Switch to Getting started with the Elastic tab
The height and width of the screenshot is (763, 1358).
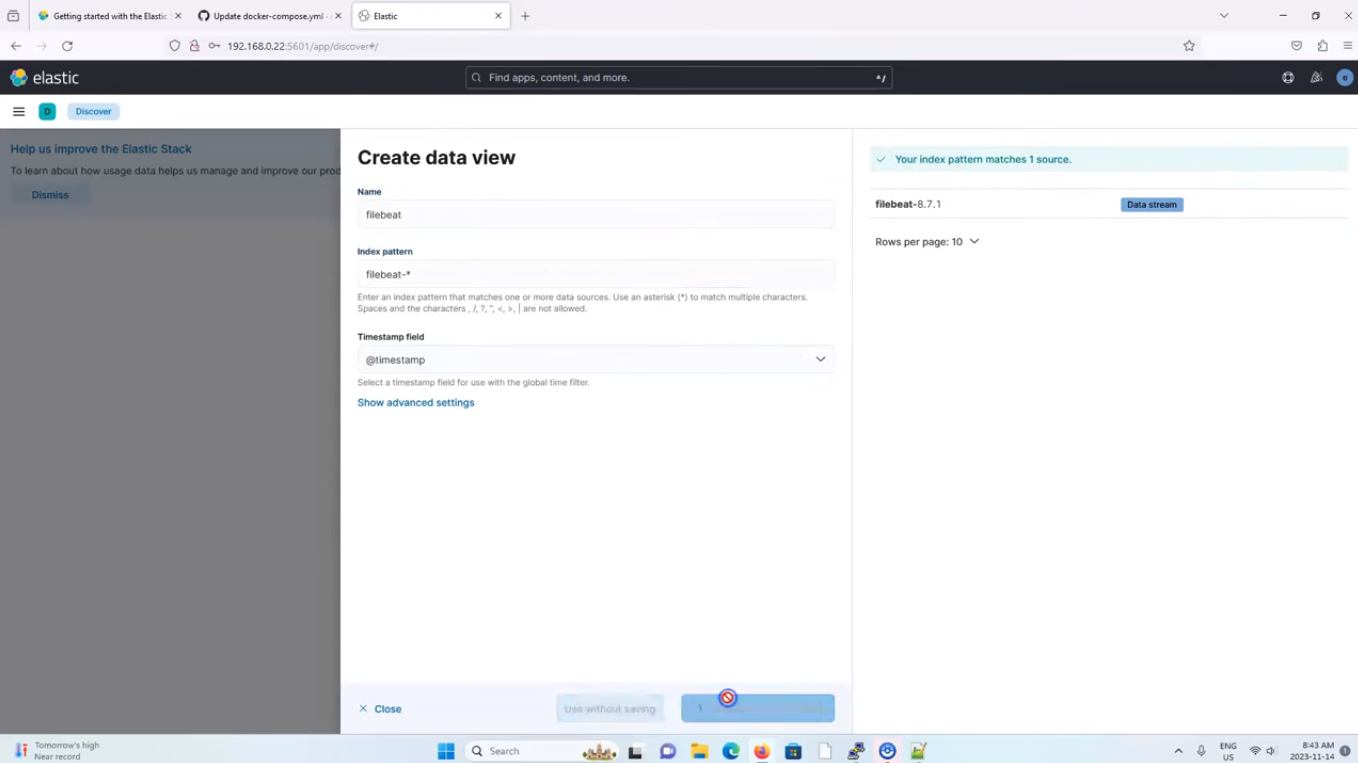[109, 16]
